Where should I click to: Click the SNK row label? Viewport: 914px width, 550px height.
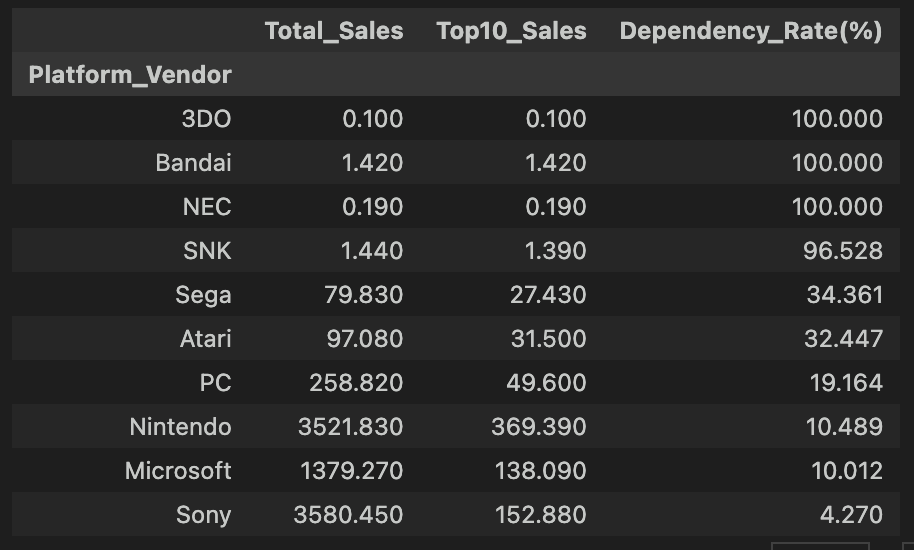[207, 251]
